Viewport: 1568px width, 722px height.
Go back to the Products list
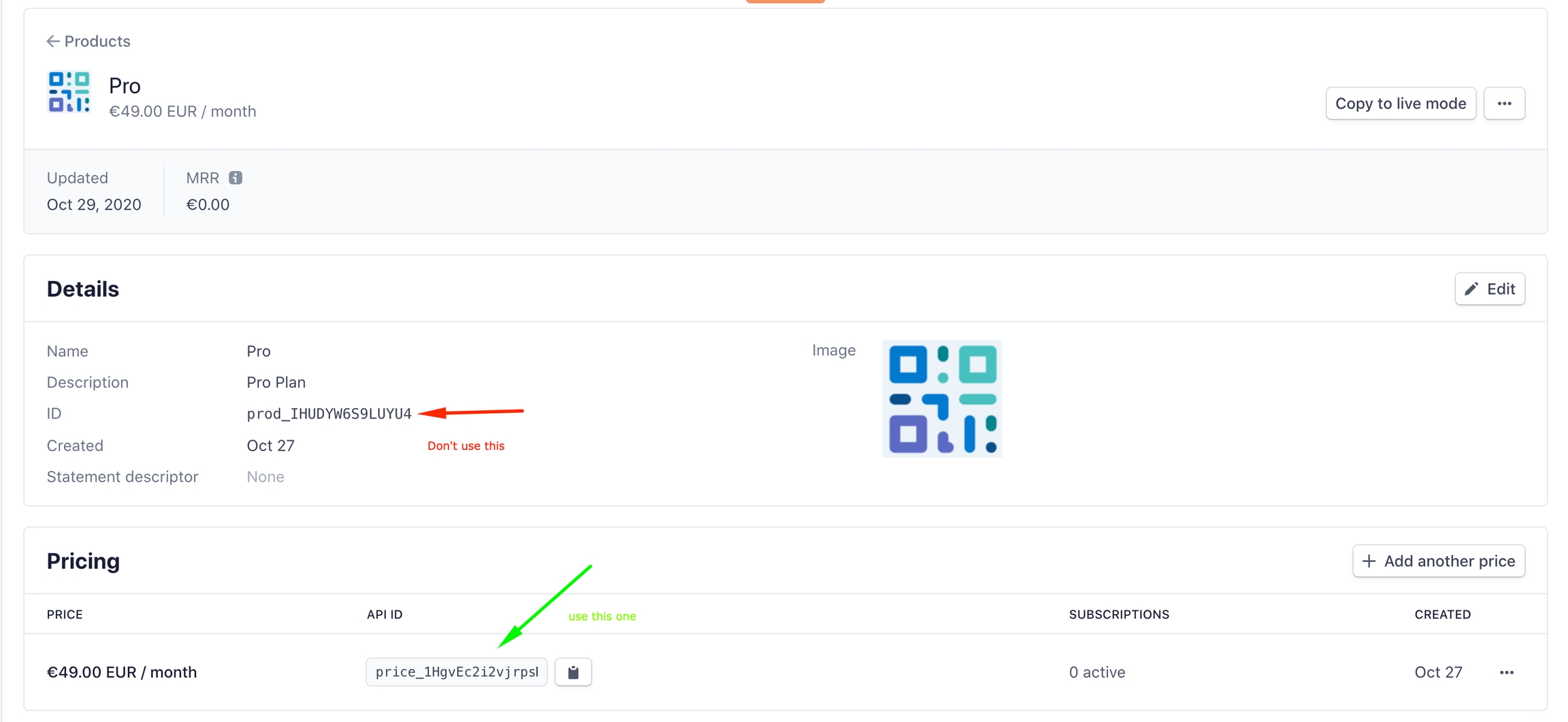(x=97, y=42)
